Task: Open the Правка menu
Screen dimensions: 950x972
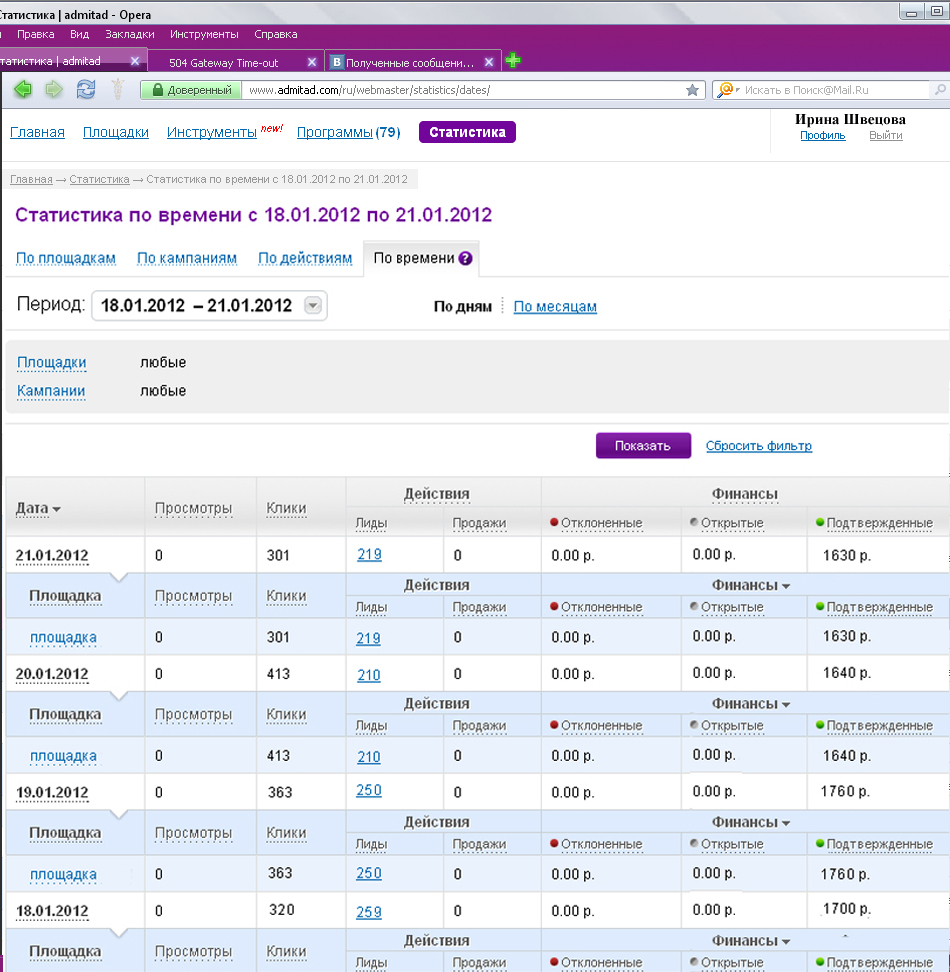Action: coord(35,34)
